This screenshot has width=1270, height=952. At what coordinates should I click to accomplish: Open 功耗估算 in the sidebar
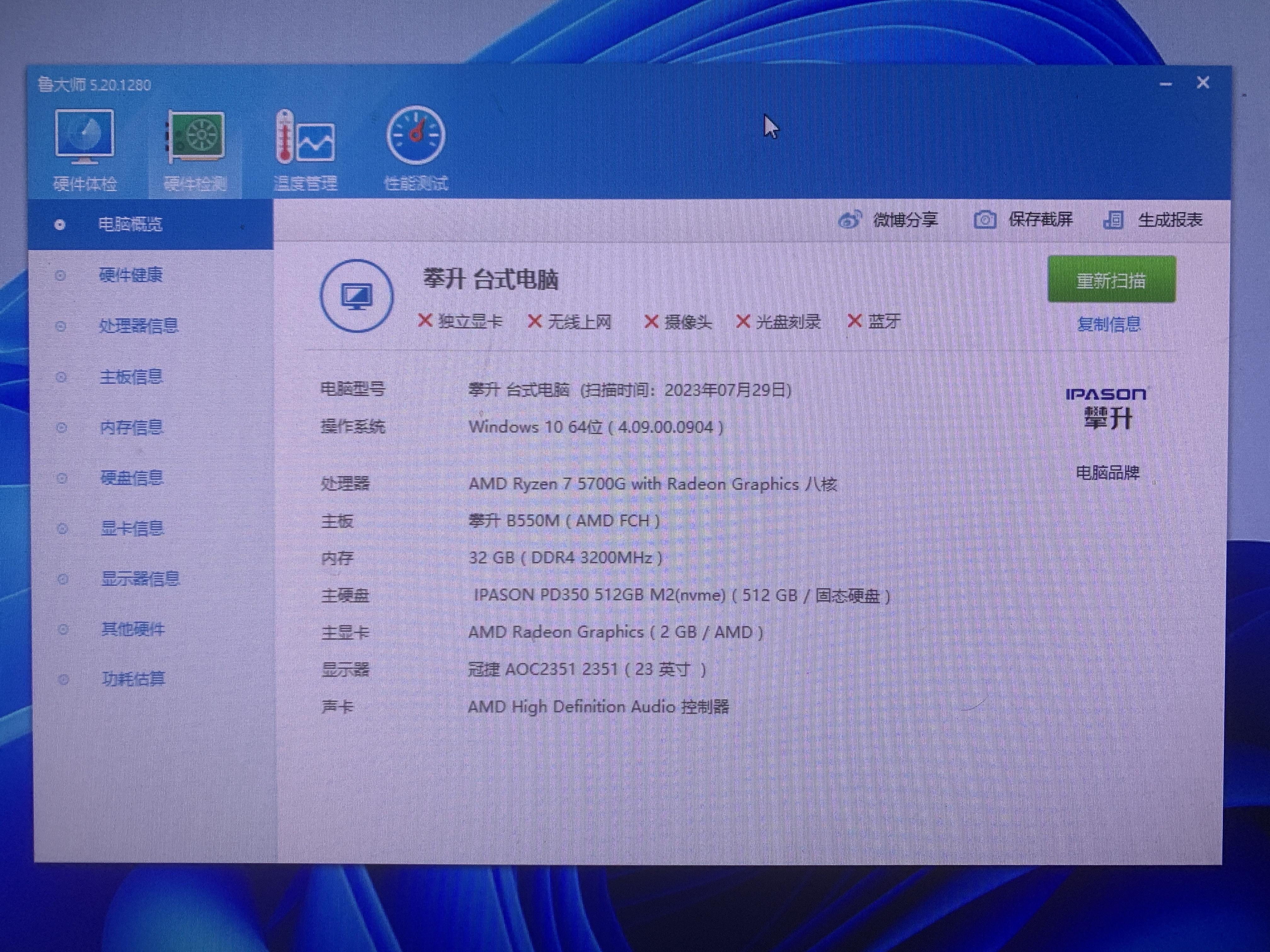pyautogui.click(x=133, y=679)
